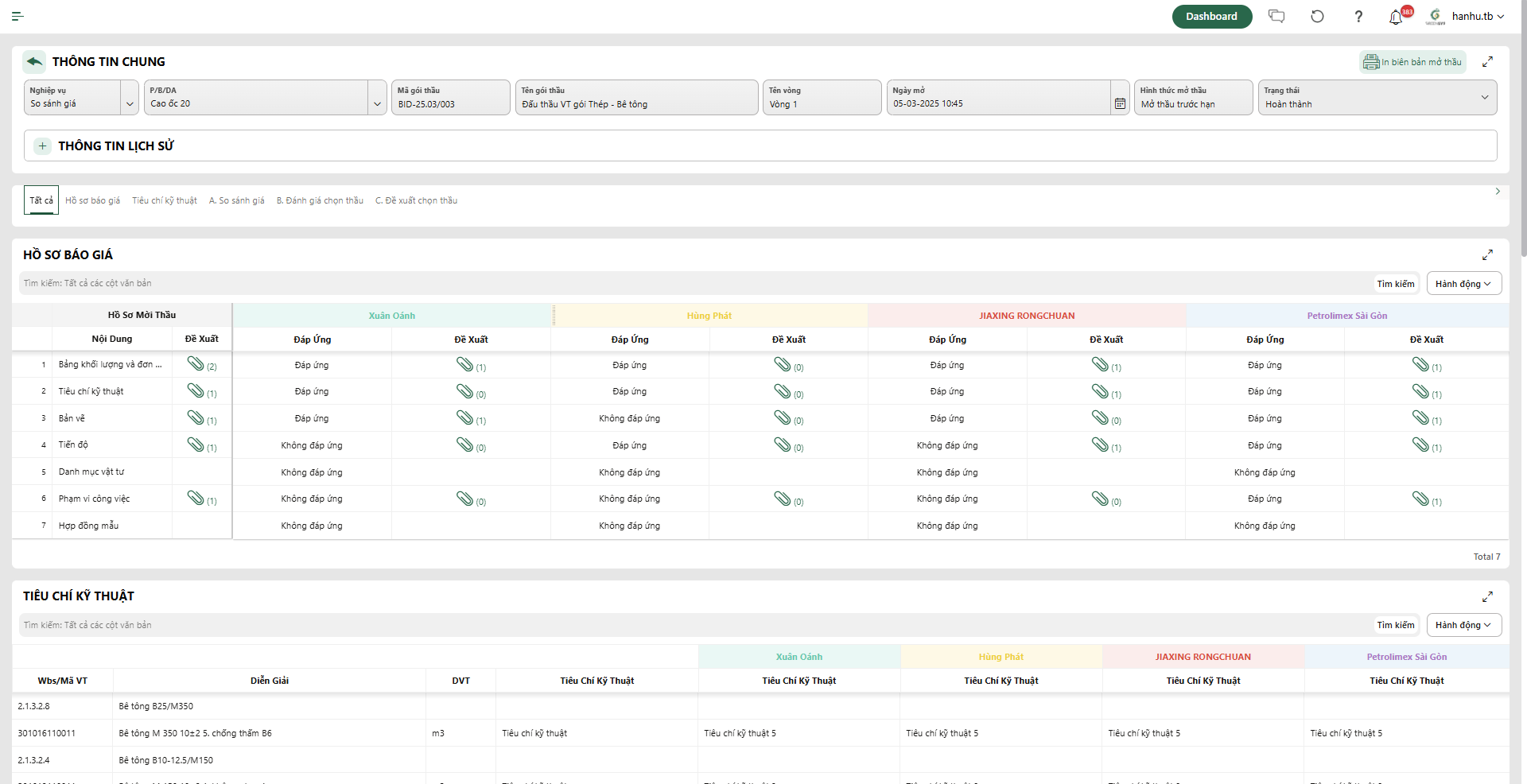
Task: Open Hồ Sơ Mời Thầu attachment for Phạm vi công việc
Action: tap(196, 498)
